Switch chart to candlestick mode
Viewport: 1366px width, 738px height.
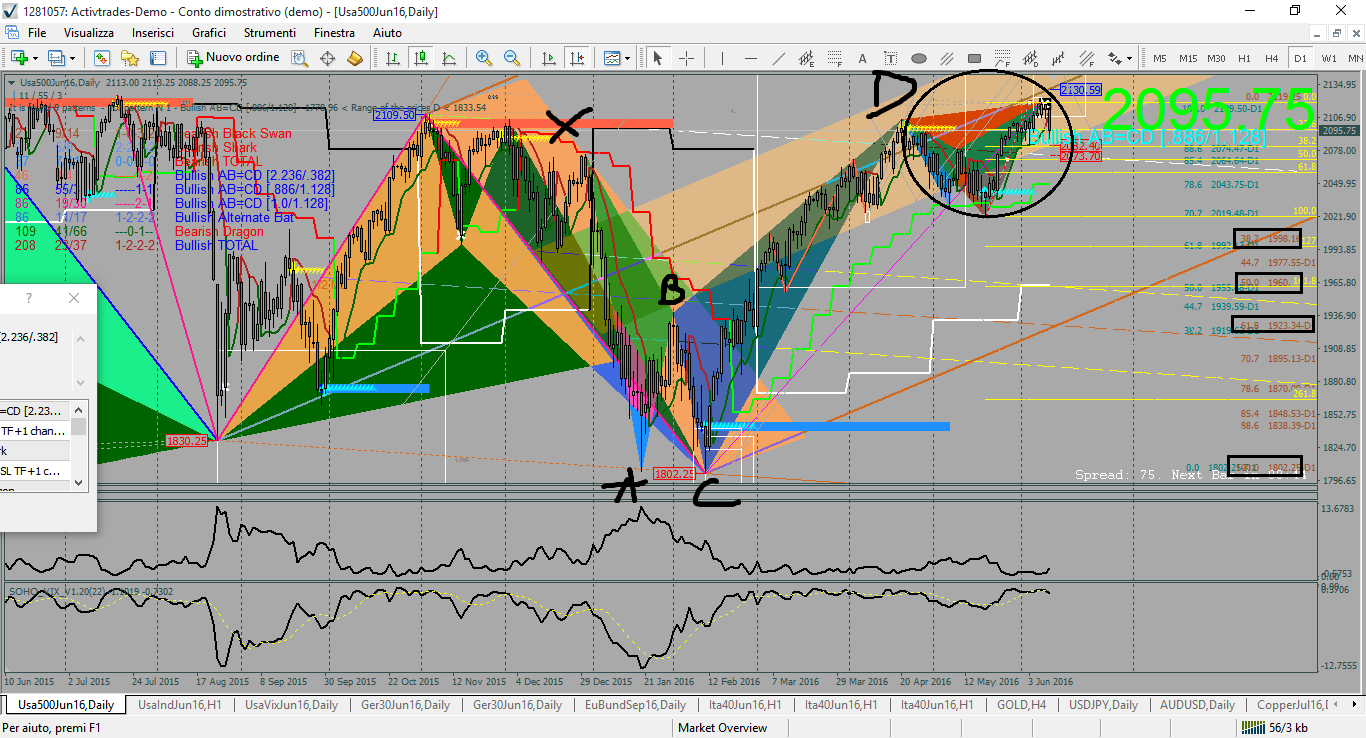[421, 58]
